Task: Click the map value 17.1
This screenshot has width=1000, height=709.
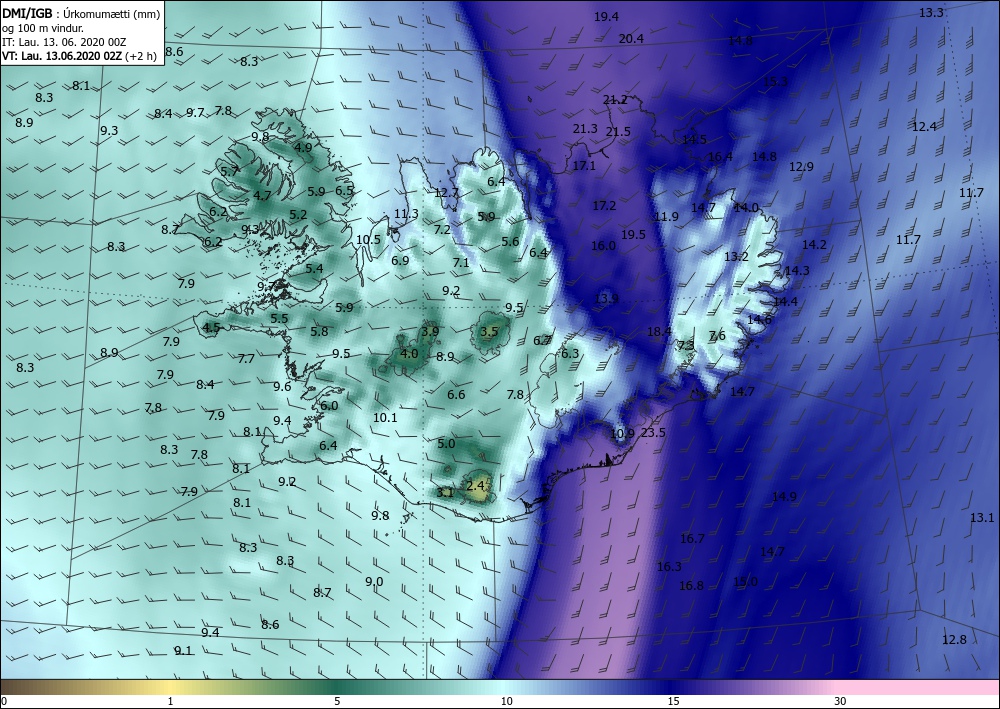Action: coord(584,166)
